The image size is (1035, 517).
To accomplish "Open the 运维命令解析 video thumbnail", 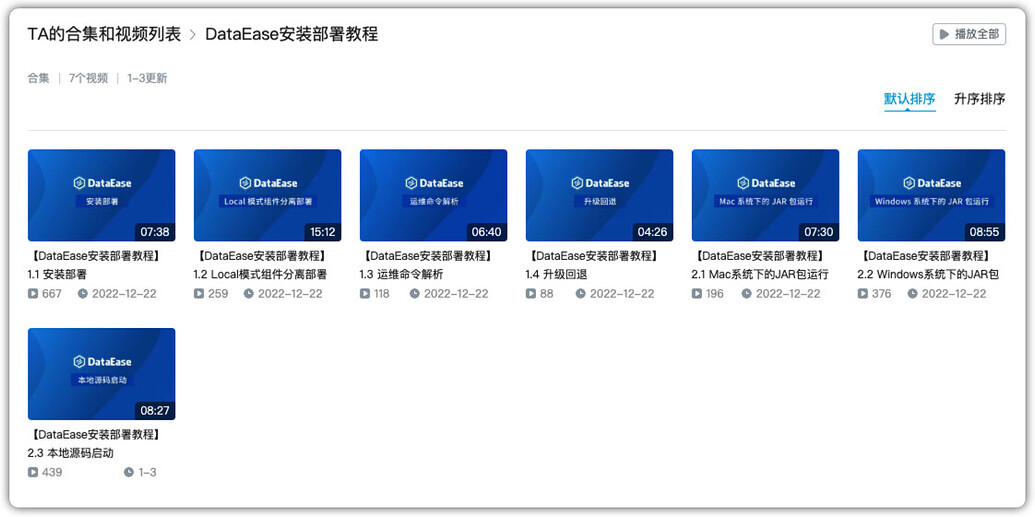I will point(434,195).
